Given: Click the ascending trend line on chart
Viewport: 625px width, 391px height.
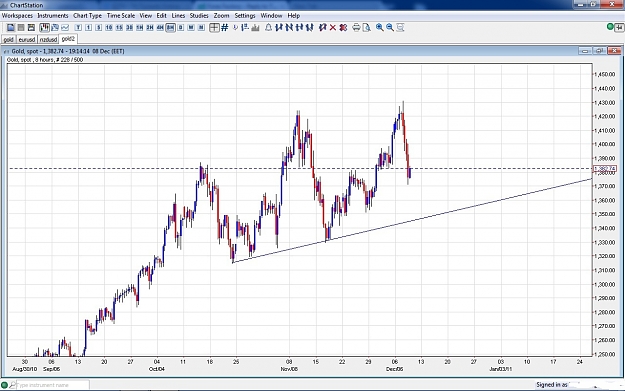Looking at the screenshot, I should (411, 221).
